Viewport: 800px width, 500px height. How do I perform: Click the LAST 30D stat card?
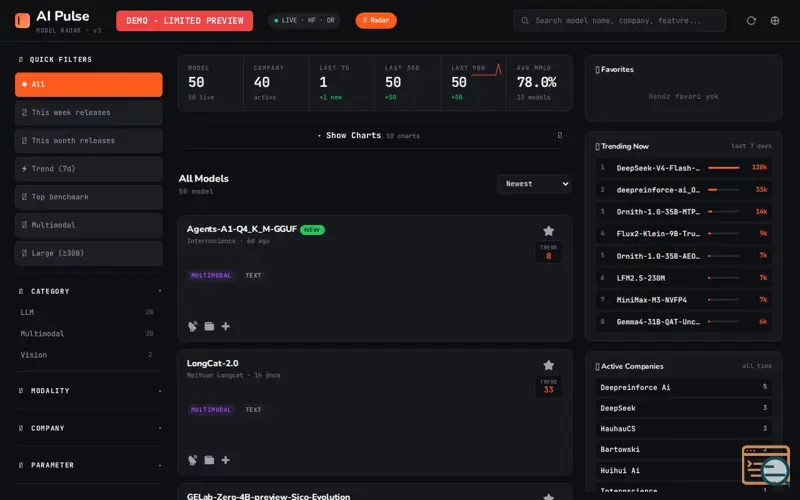pos(408,83)
